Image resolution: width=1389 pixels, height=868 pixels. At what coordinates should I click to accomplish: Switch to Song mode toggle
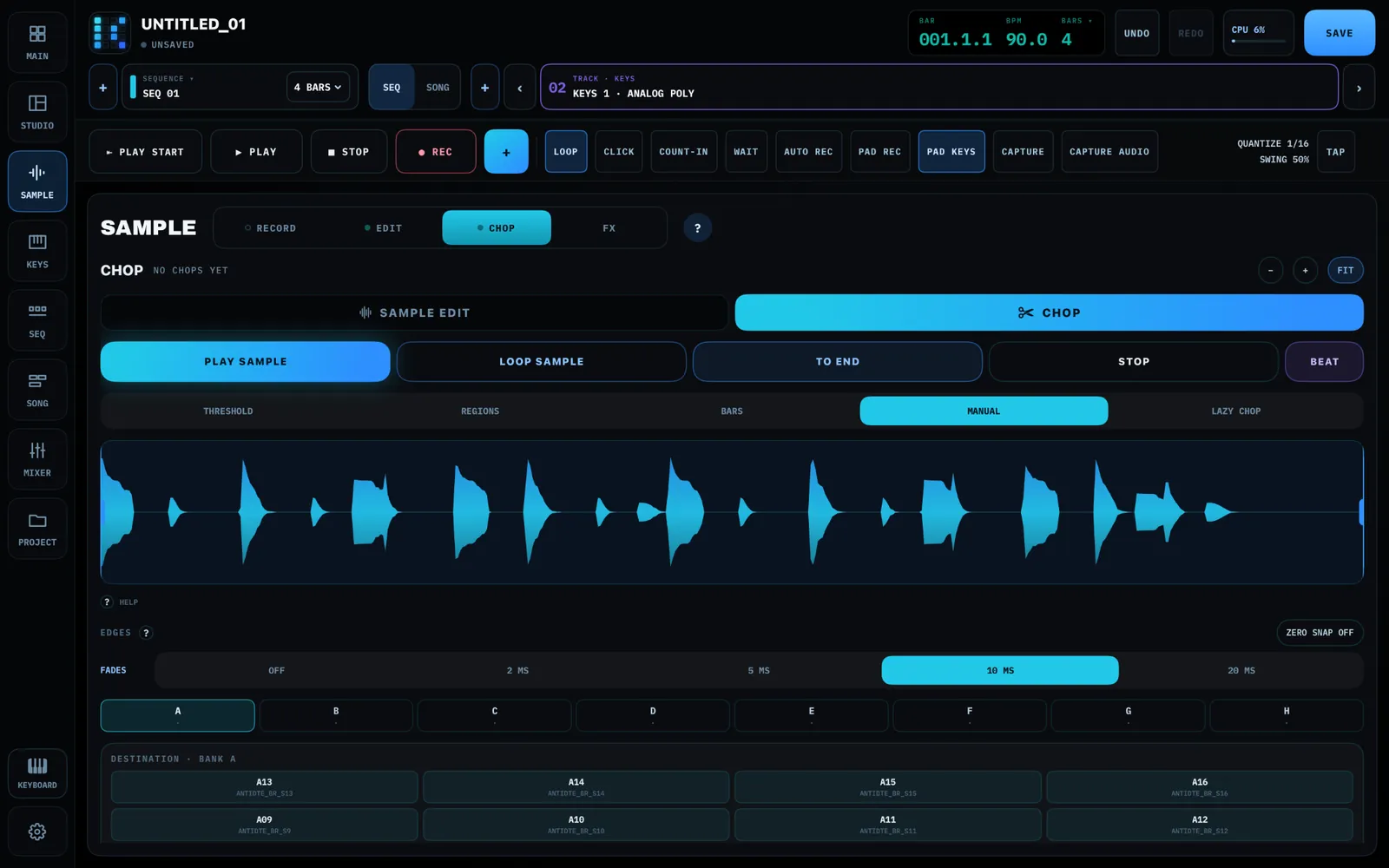coord(438,88)
